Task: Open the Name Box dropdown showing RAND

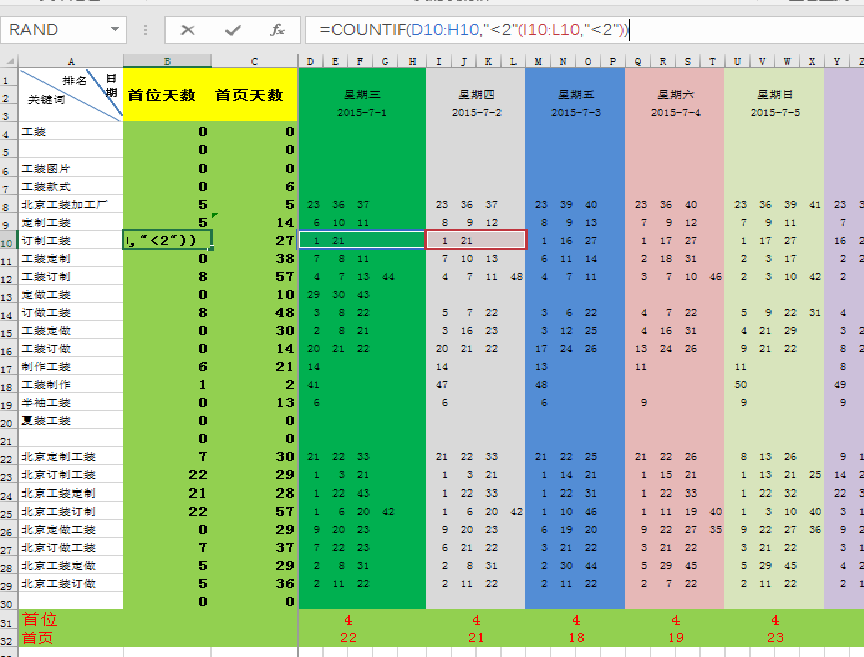Action: coord(115,30)
